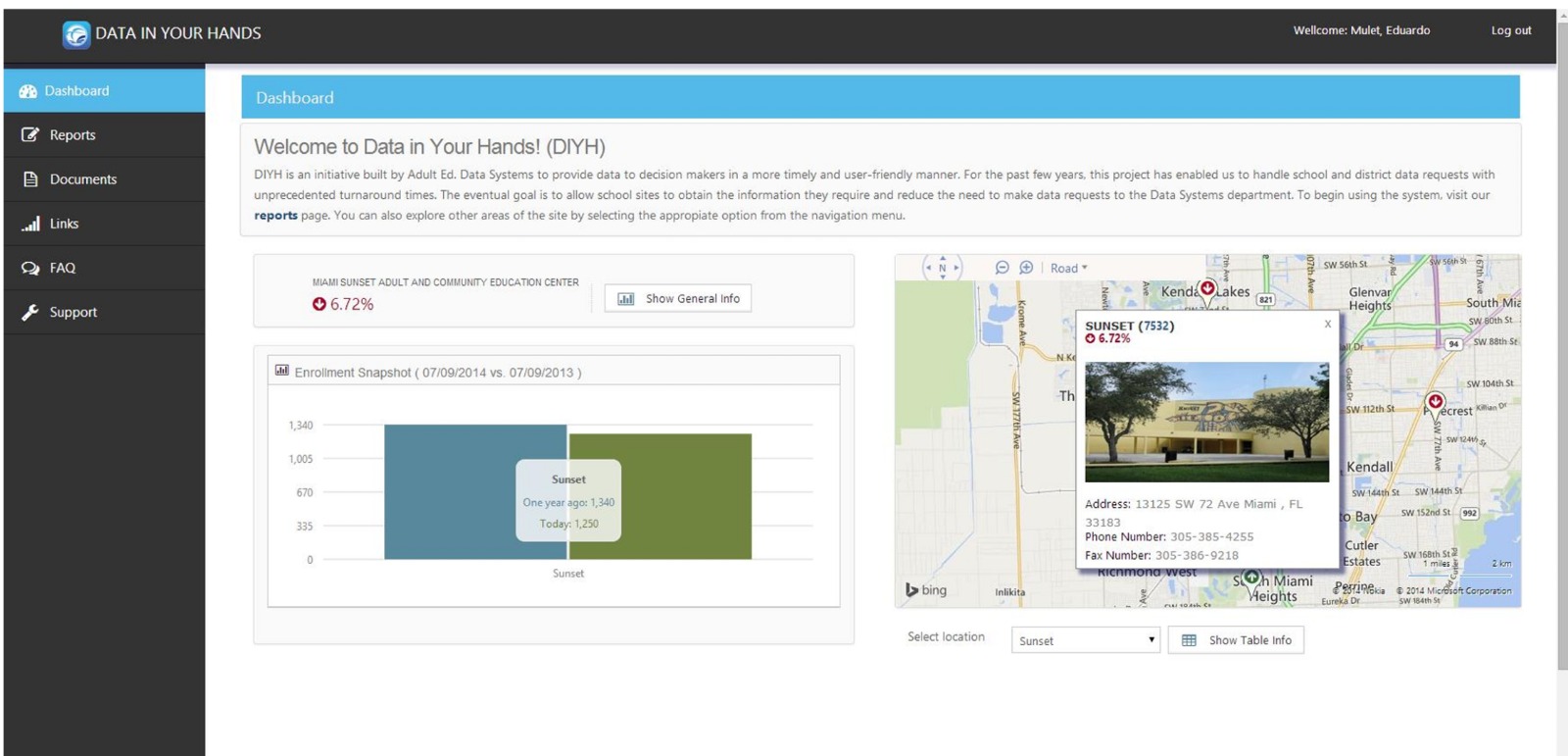Click the Documents file icon in sidebar
This screenshot has width=1568, height=756.
30,179
